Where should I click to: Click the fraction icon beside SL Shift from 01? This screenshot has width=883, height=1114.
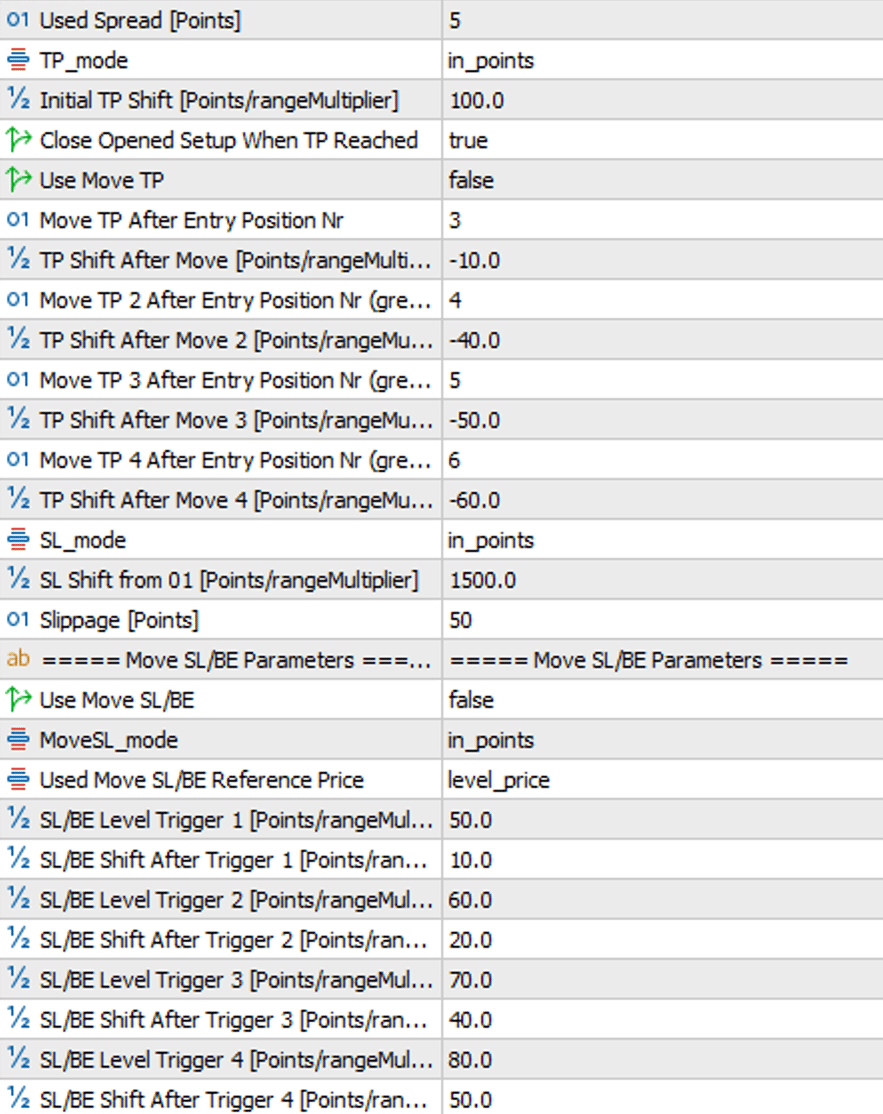point(18,579)
